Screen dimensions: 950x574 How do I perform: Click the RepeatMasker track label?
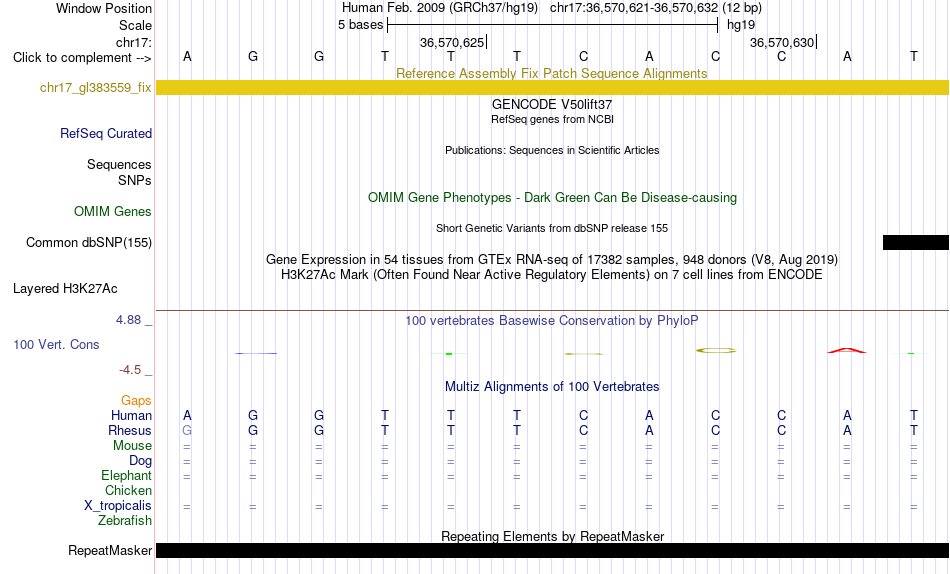(110, 551)
